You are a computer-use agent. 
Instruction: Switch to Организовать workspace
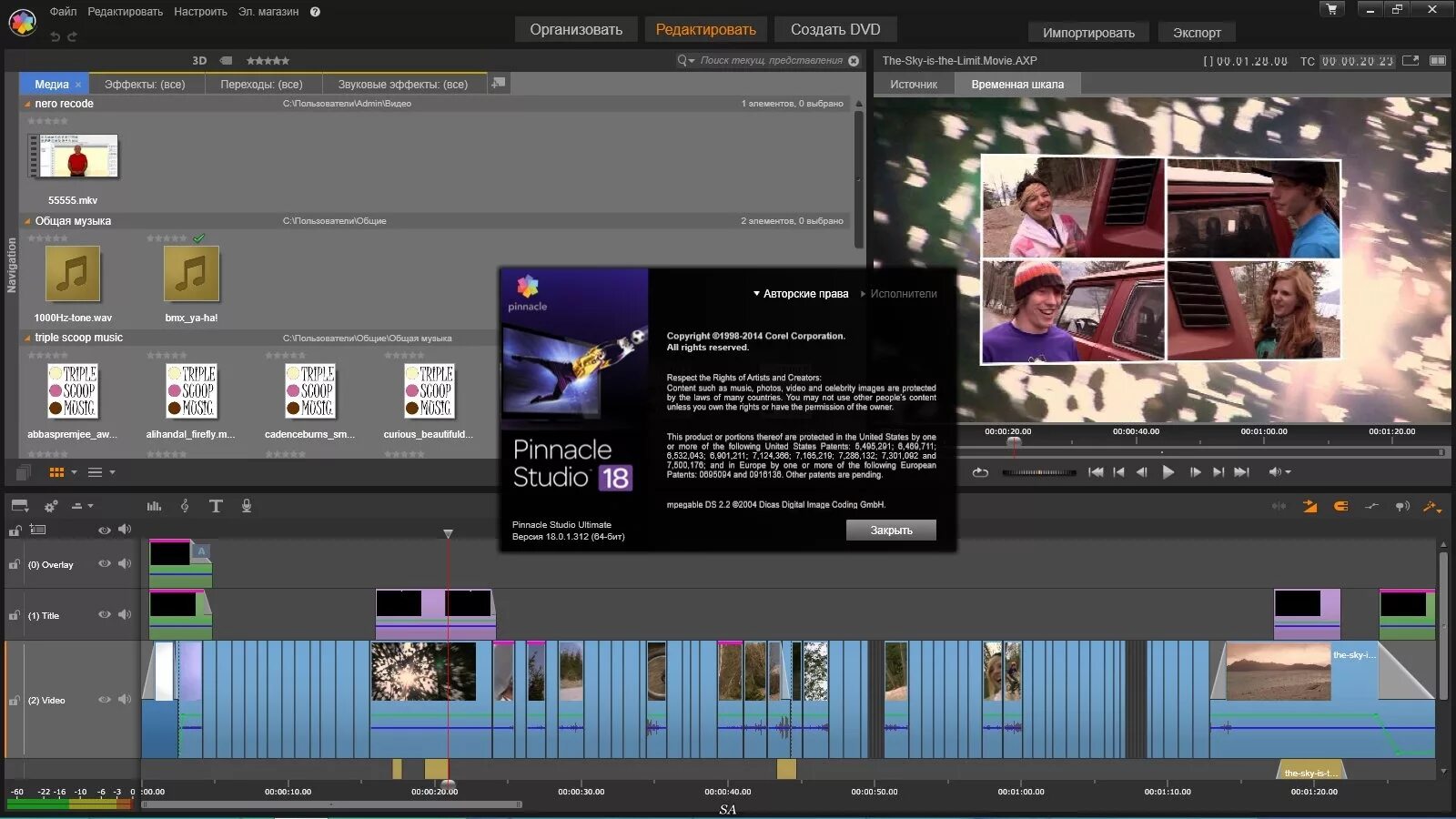(x=576, y=29)
